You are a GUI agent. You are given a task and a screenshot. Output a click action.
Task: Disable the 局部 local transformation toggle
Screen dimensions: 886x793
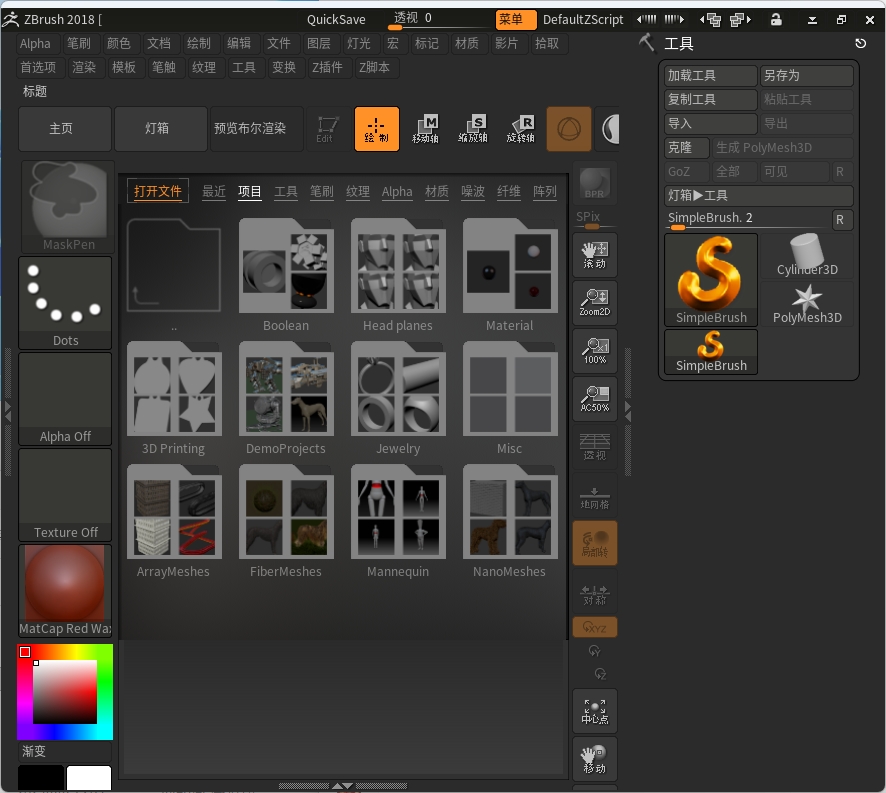(x=595, y=542)
